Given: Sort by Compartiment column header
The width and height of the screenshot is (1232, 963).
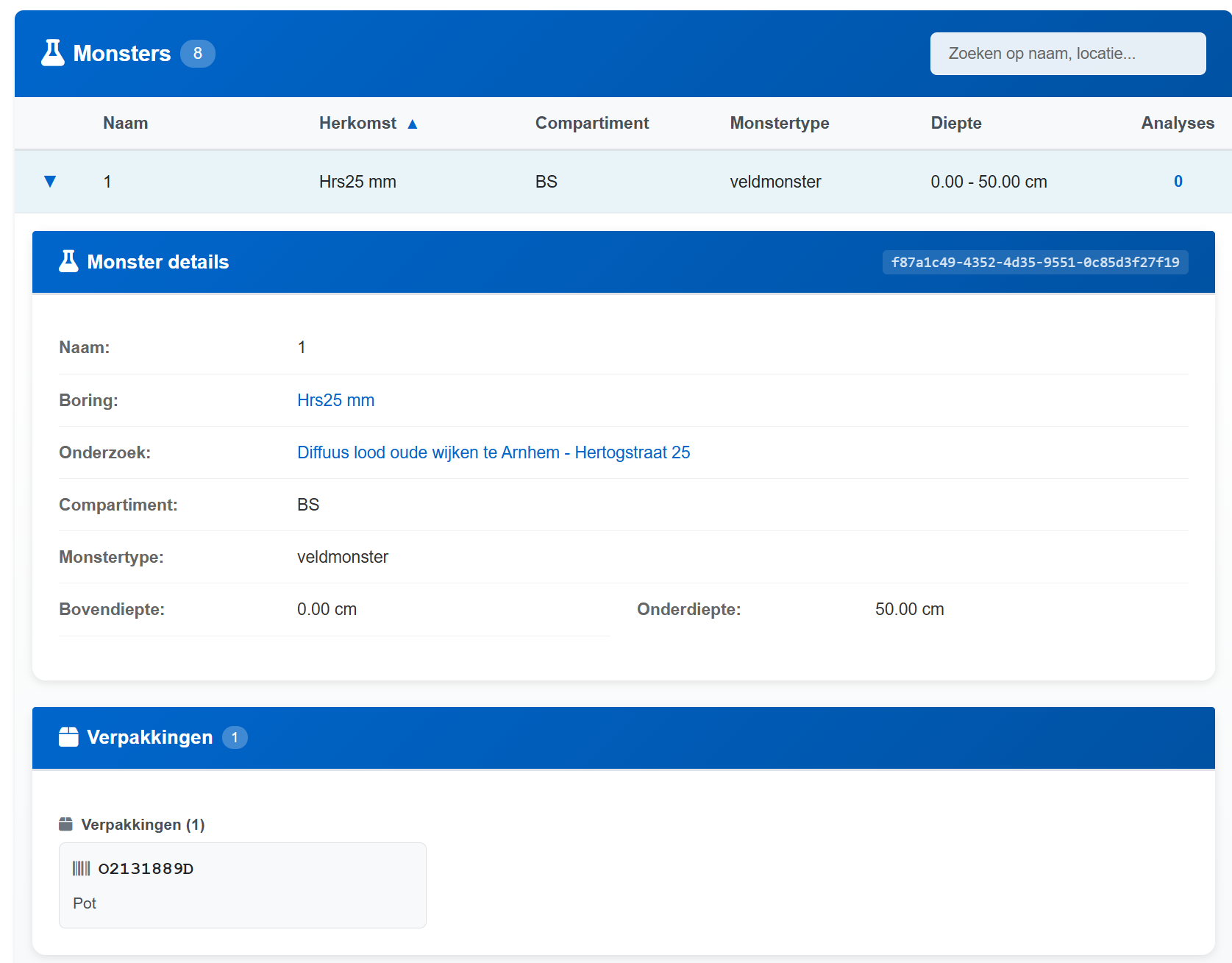Looking at the screenshot, I should pos(591,123).
